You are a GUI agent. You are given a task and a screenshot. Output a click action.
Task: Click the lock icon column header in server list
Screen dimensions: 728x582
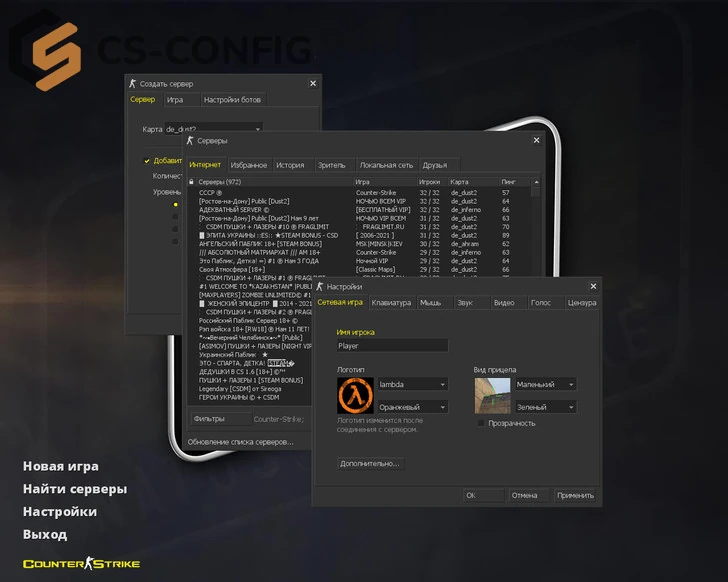click(191, 182)
